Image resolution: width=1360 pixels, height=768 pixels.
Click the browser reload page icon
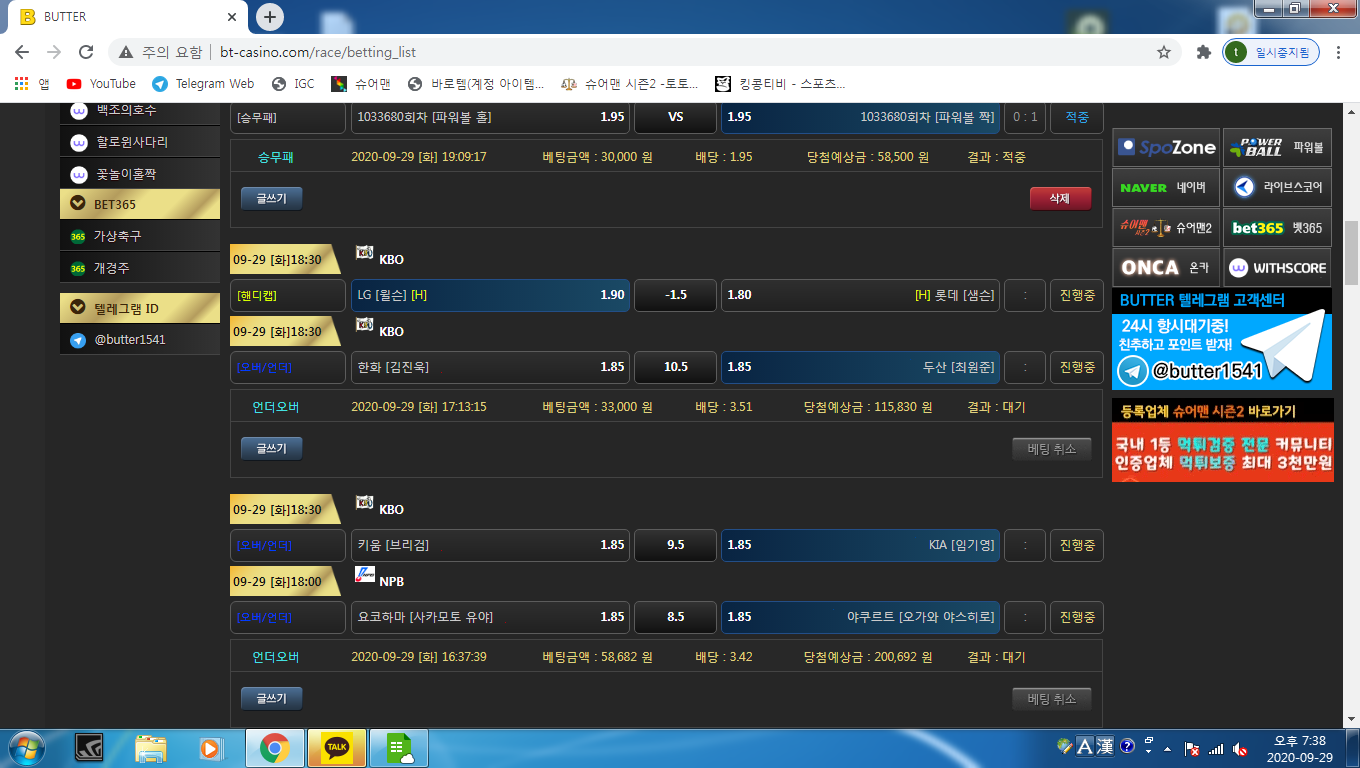pyautogui.click(x=86, y=52)
